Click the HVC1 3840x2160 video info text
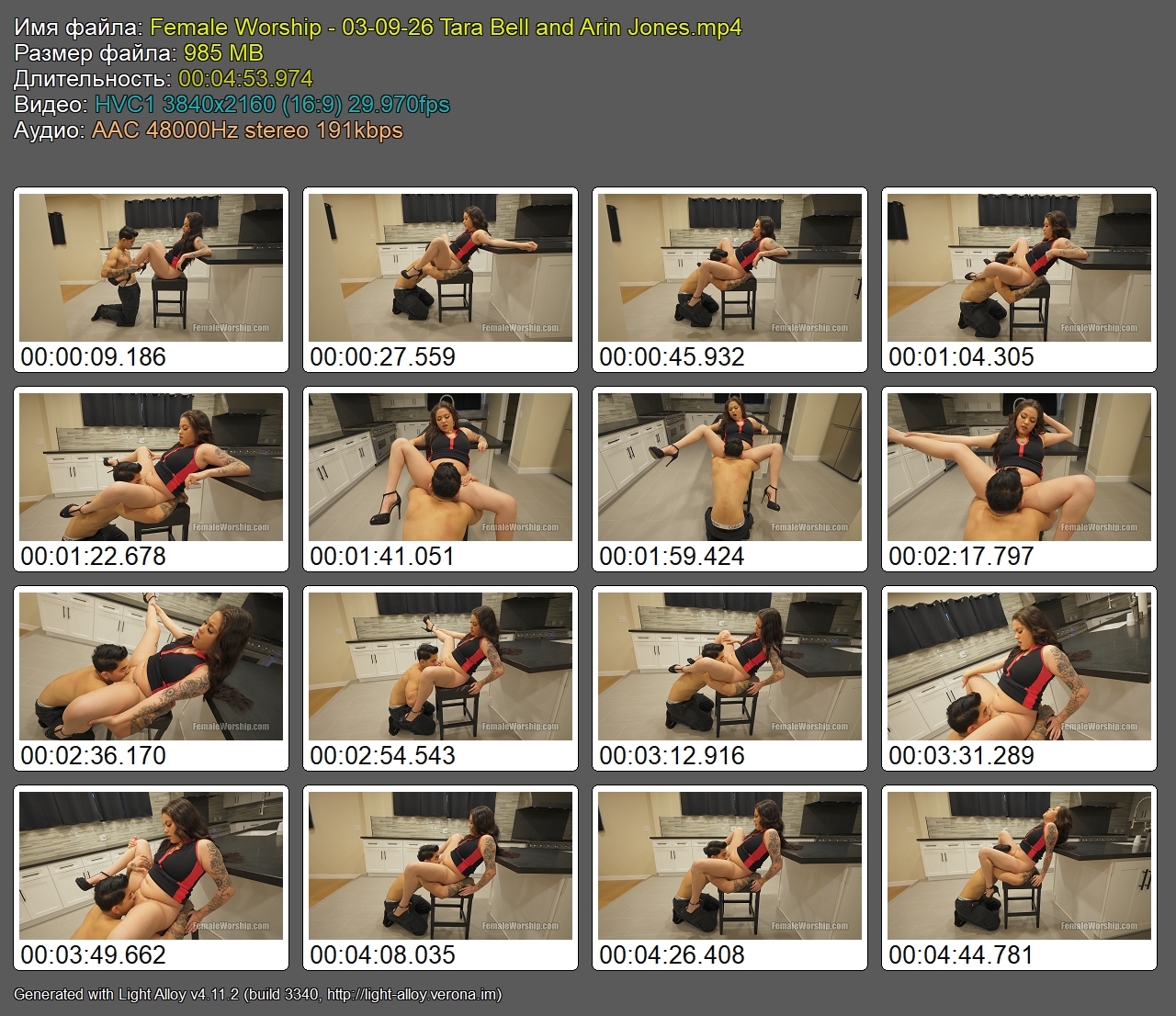Viewport: 1176px width, 1016px height. [x=272, y=105]
